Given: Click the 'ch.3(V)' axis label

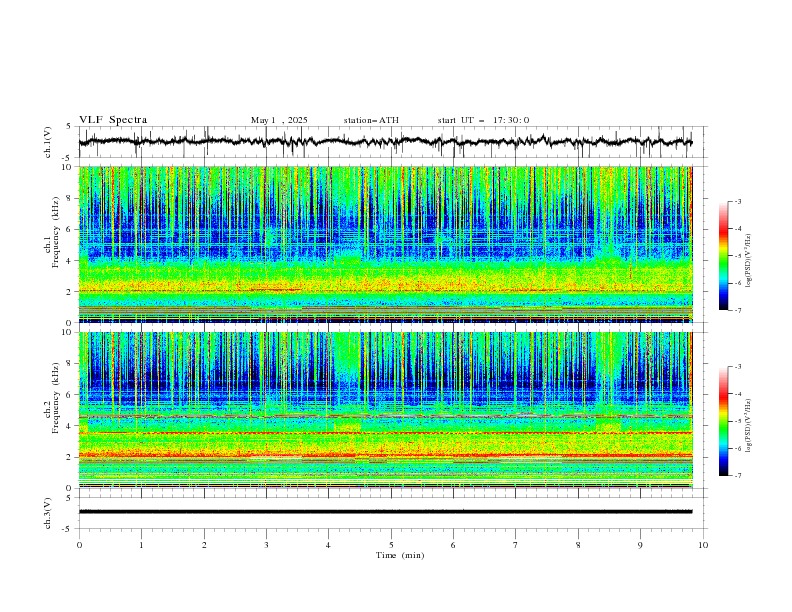Looking at the screenshot, I should pyautogui.click(x=48, y=513).
